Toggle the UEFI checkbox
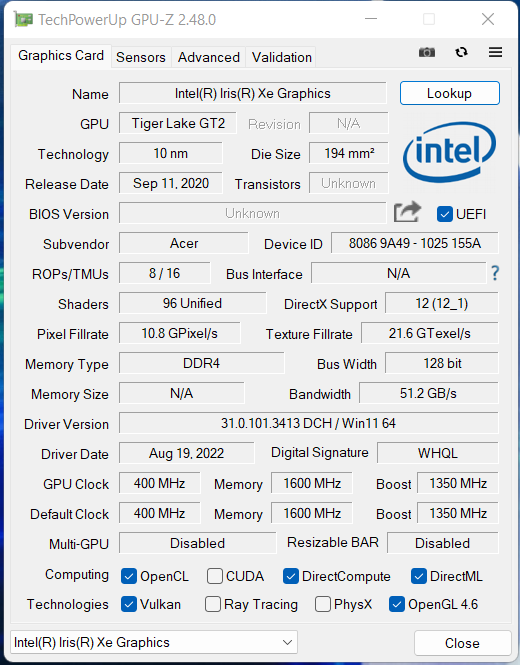 point(445,214)
